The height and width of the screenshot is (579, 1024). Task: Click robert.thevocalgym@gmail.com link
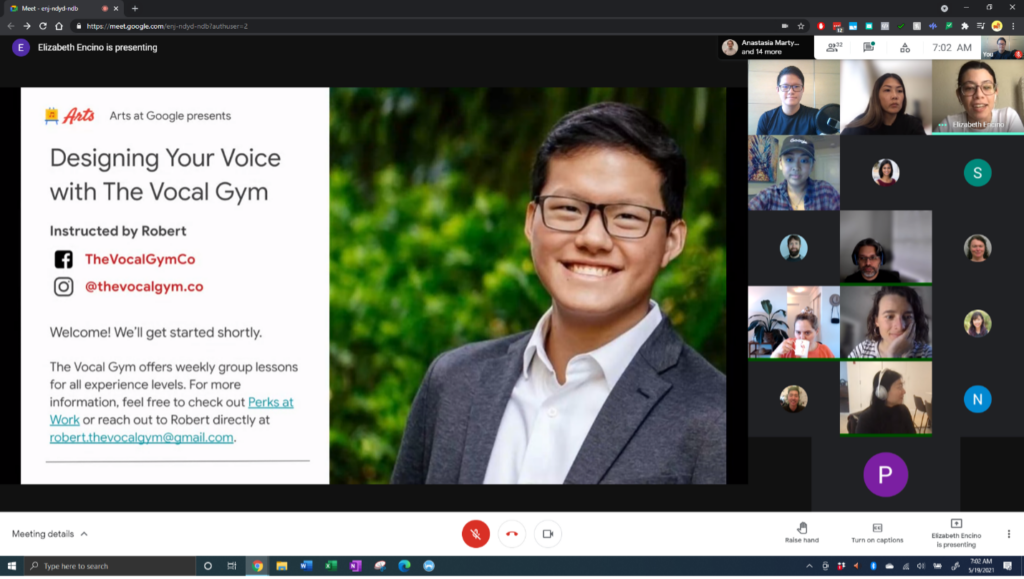(141, 437)
